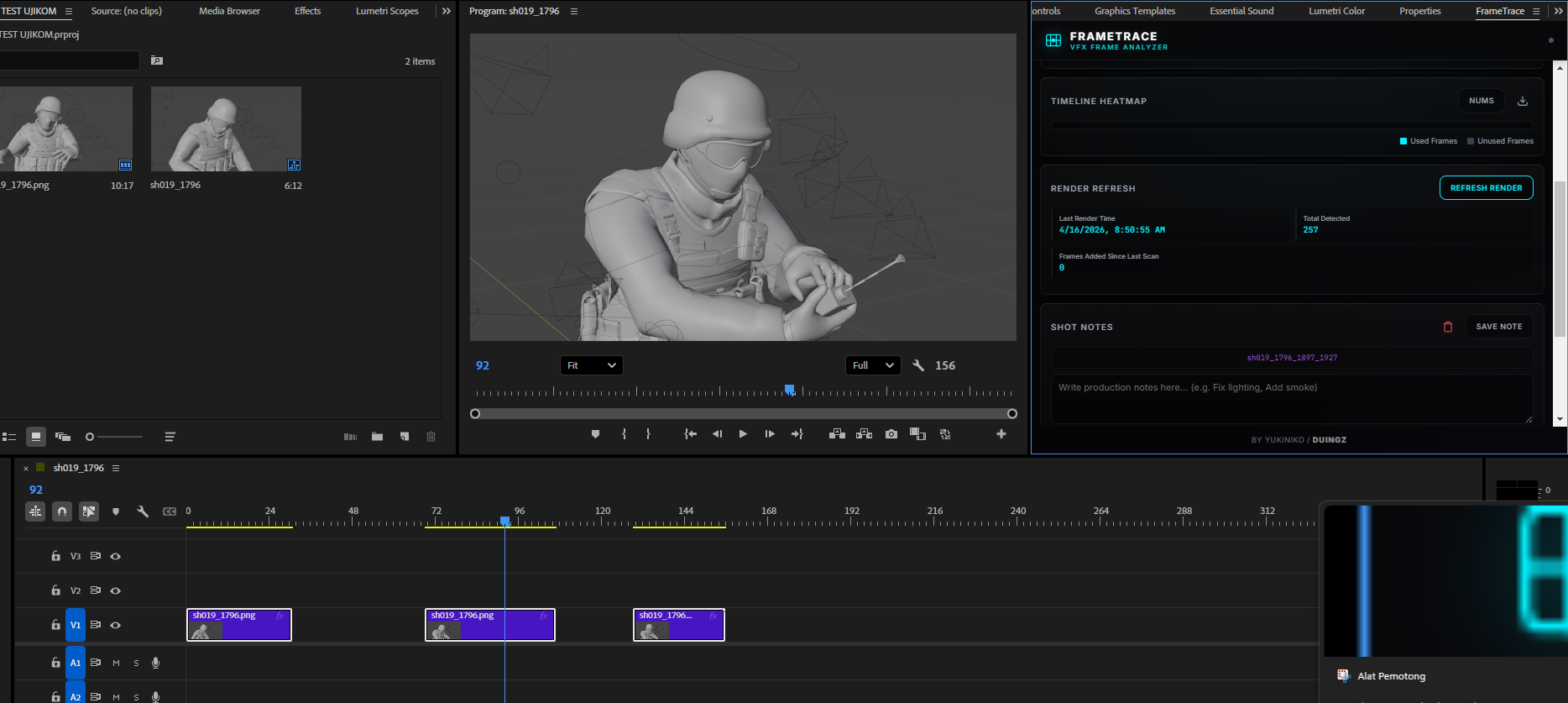Open the Full playback resolution dropdown
Image resolution: width=1568 pixels, height=703 pixels.
(872, 365)
